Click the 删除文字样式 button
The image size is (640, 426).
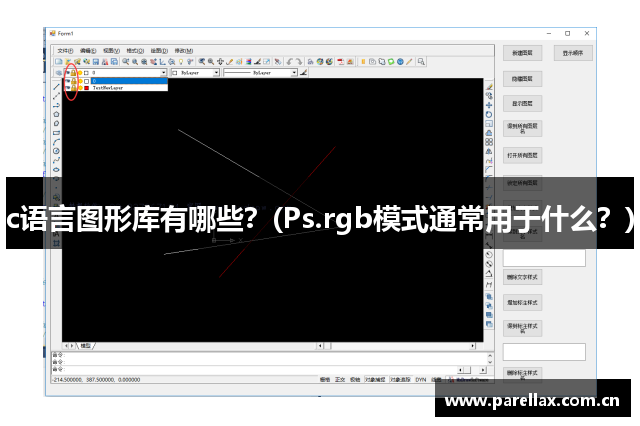[x=522, y=277]
